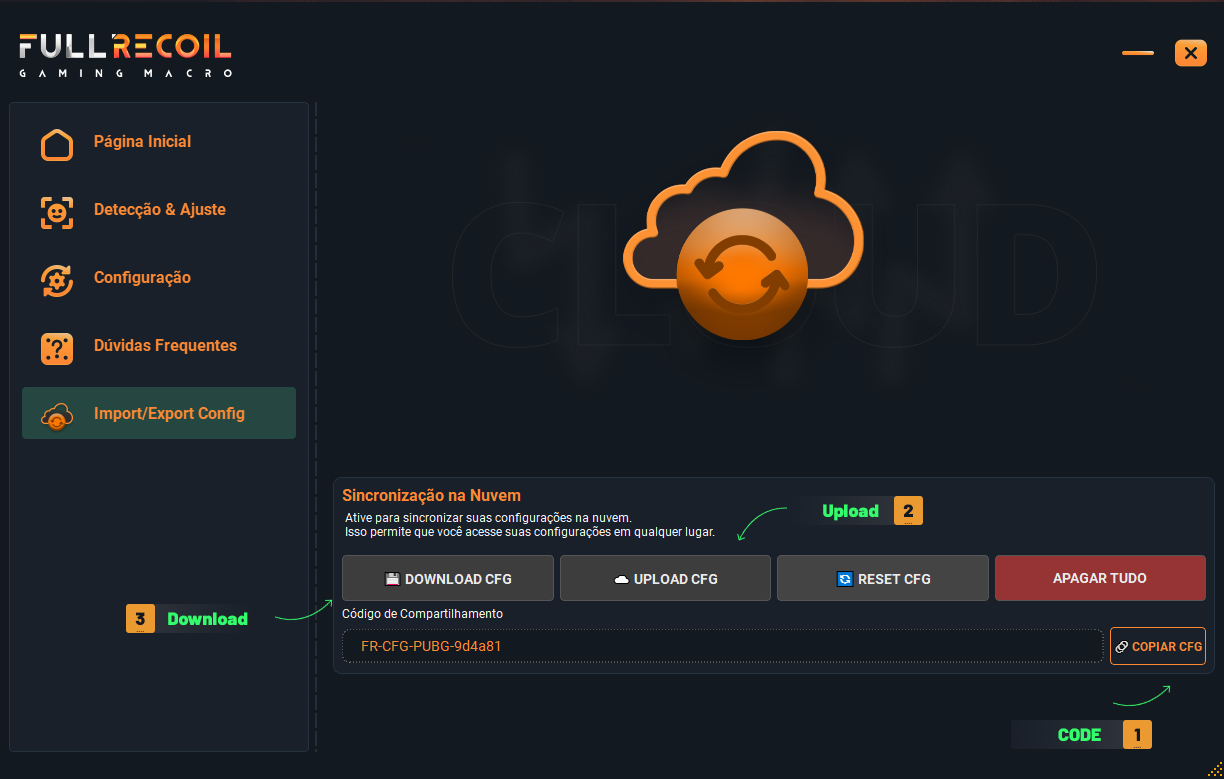Screen dimensions: 1224x779
Task: Click the link icon on Copiar CFG
Action: 1122,647
